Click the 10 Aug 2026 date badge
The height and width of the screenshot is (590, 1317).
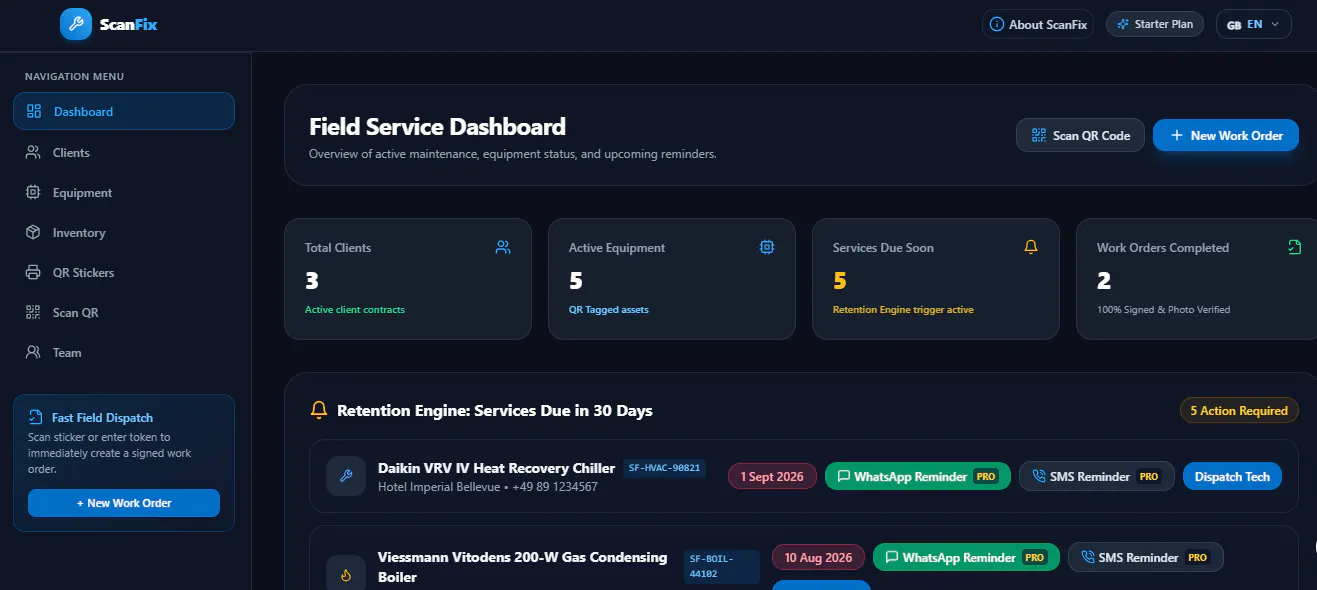819,557
